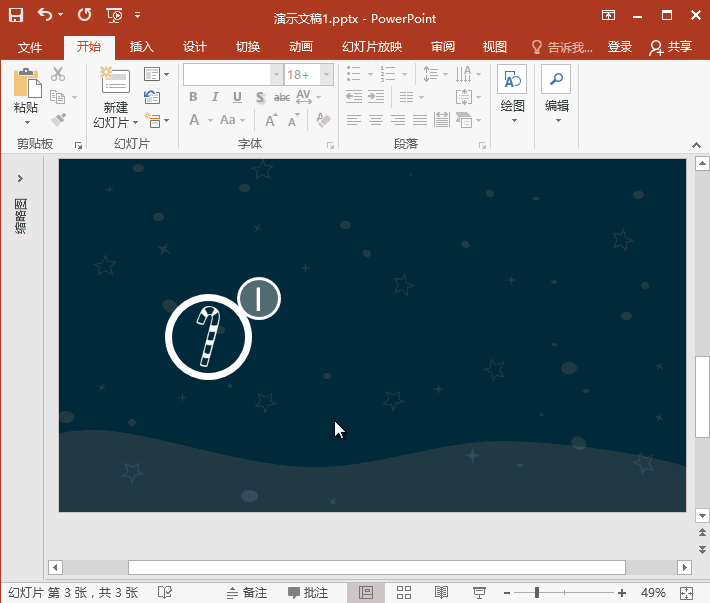Switch to Reading view in status bar
Image resolution: width=710 pixels, height=603 pixels.
click(442, 593)
